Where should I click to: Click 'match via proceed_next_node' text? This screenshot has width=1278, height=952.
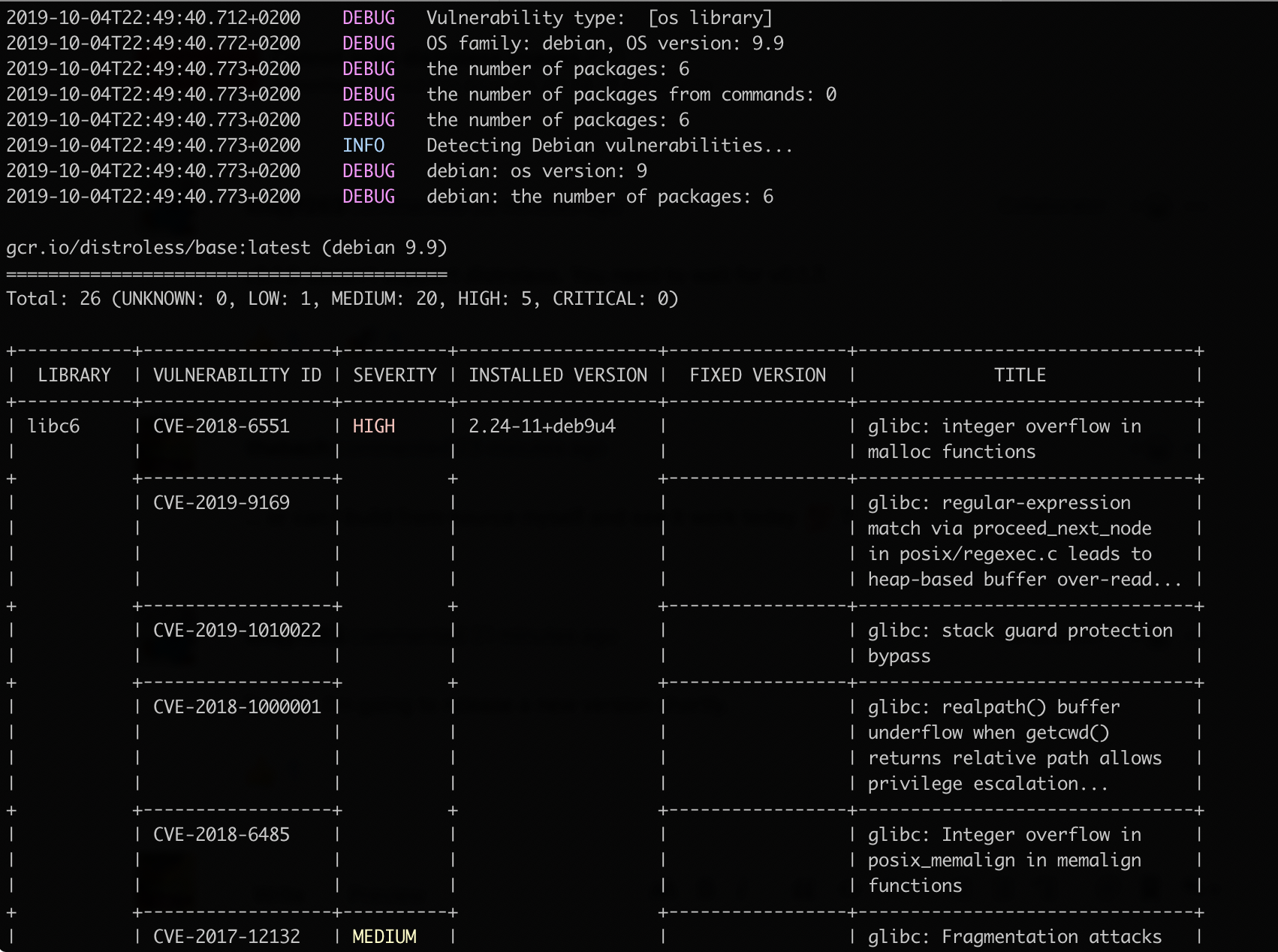[1010, 529]
